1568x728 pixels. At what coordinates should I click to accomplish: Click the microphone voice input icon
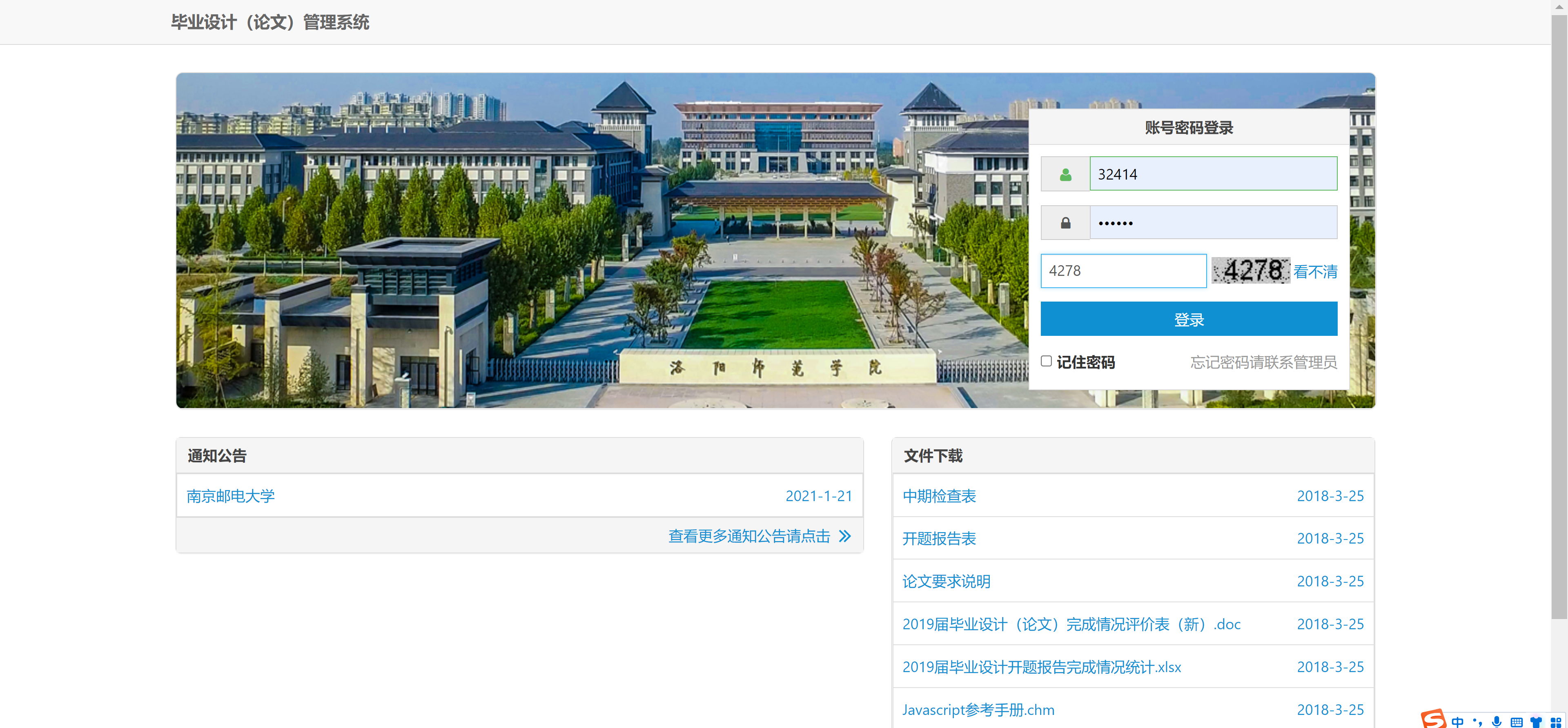[1497, 722]
